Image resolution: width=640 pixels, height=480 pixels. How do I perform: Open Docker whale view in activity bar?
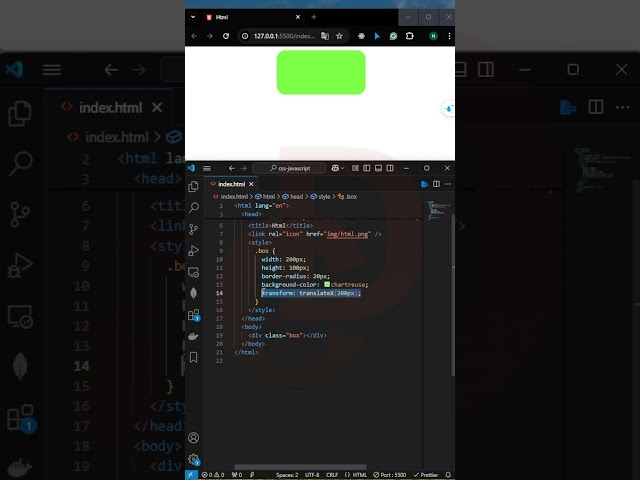tap(193, 336)
